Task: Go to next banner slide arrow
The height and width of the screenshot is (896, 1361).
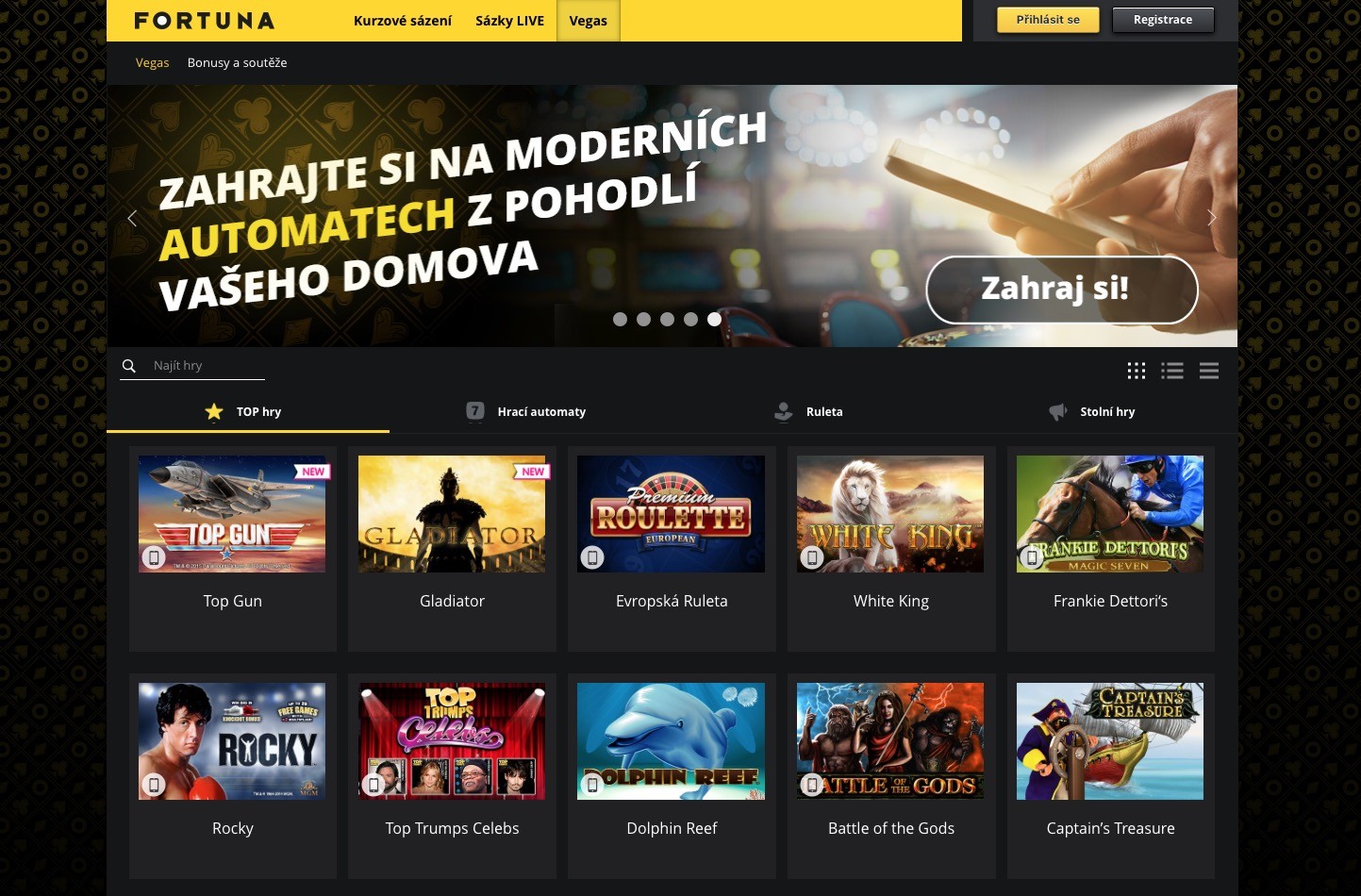Action: coord(1212,218)
